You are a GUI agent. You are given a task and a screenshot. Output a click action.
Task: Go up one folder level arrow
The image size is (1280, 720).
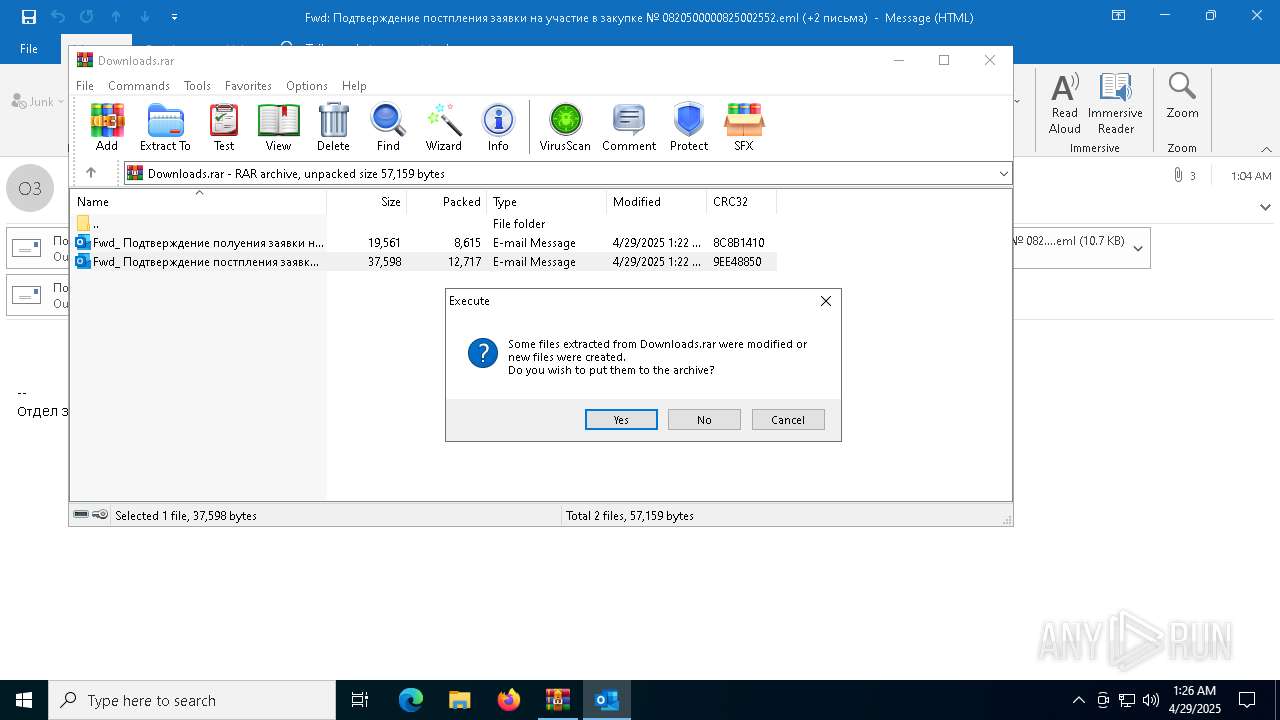(x=91, y=173)
